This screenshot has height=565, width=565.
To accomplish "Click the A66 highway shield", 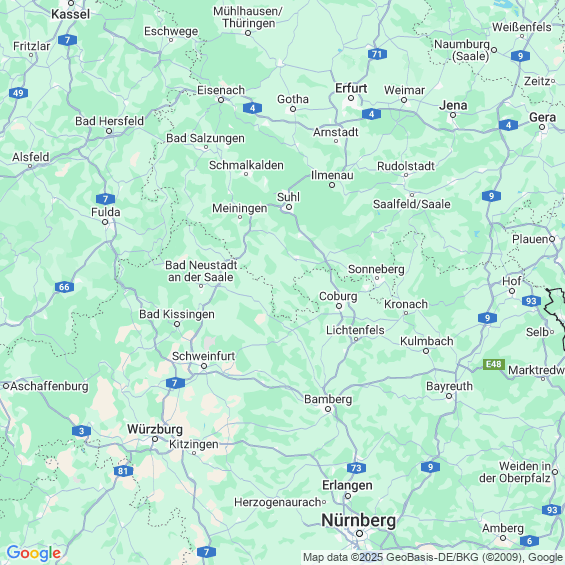I will pos(64,287).
